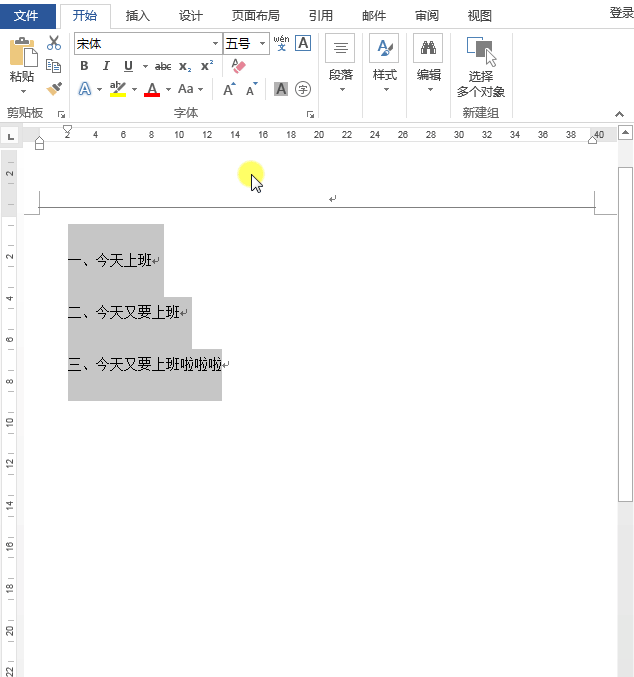Toggle Underline formatting
The width and height of the screenshot is (634, 677).
(x=128, y=66)
